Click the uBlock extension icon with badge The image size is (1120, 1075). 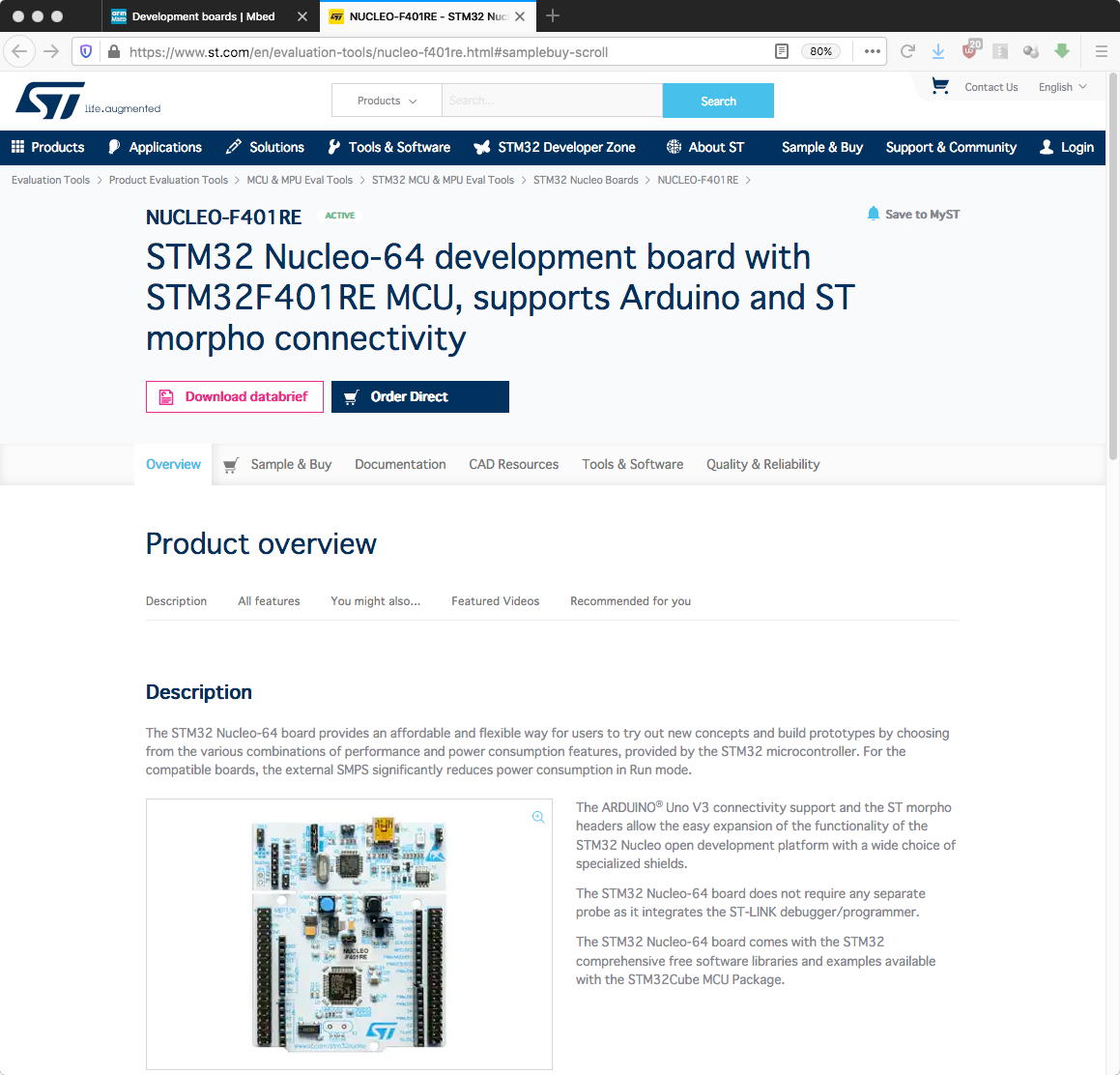pos(970,50)
